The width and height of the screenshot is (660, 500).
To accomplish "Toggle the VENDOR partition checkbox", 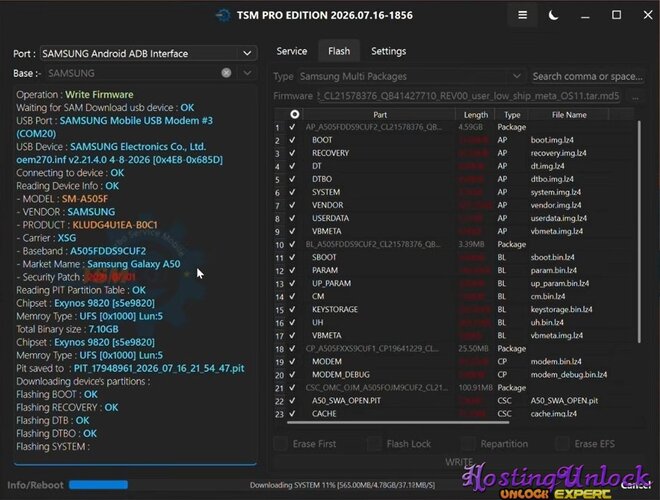I will pos(292,205).
